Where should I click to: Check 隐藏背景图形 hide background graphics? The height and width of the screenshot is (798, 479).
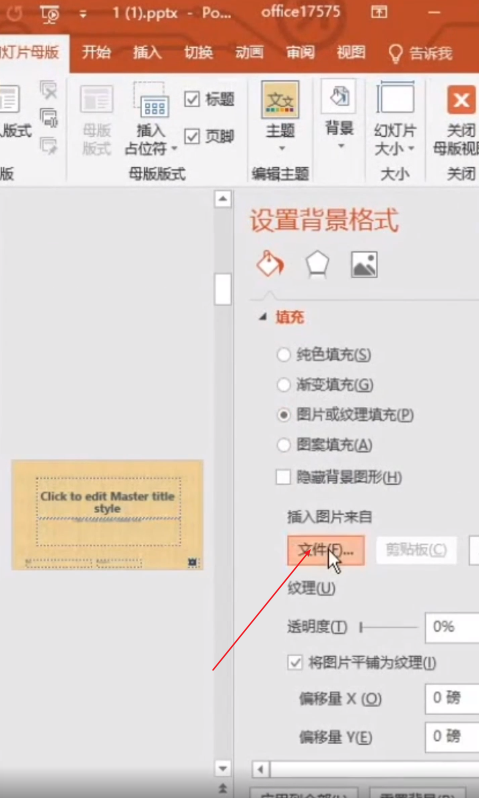[283, 477]
